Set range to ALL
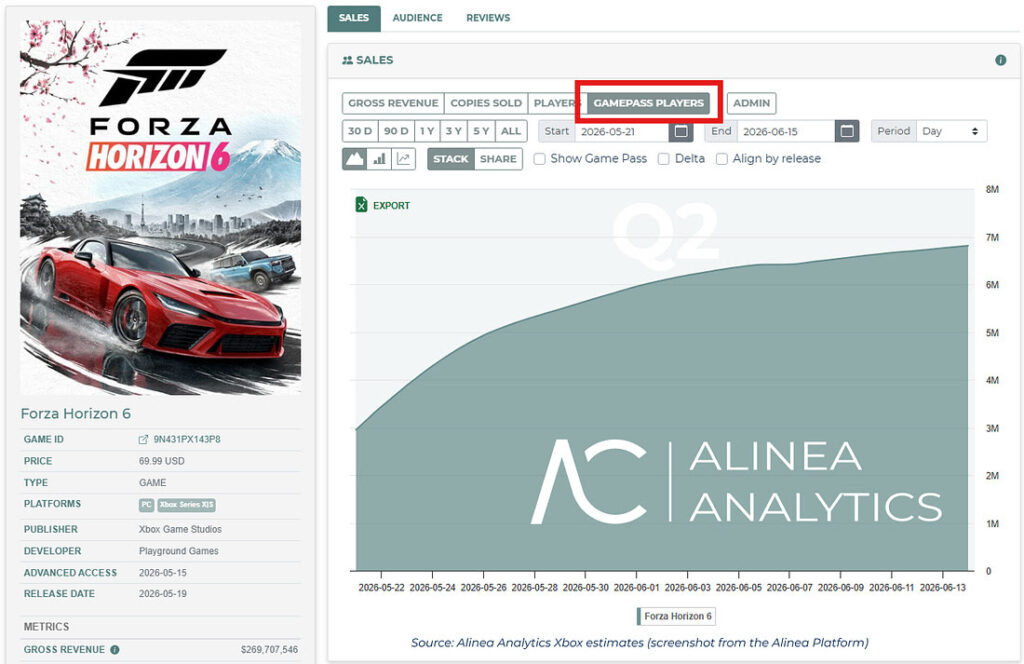The width and height of the screenshot is (1024, 664). pyautogui.click(x=511, y=131)
